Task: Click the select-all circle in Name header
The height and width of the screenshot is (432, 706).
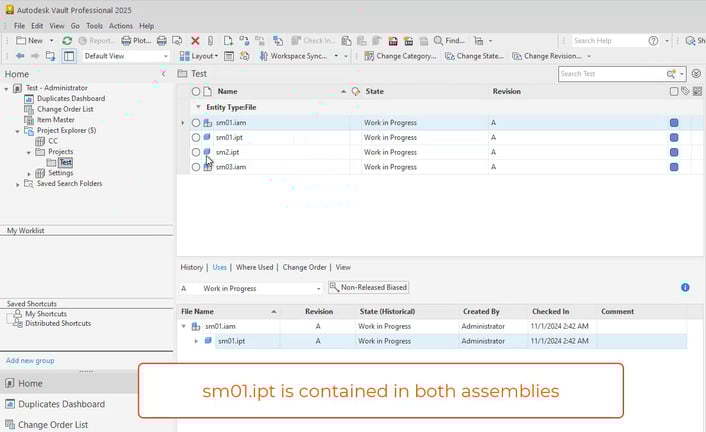Action: (195, 91)
